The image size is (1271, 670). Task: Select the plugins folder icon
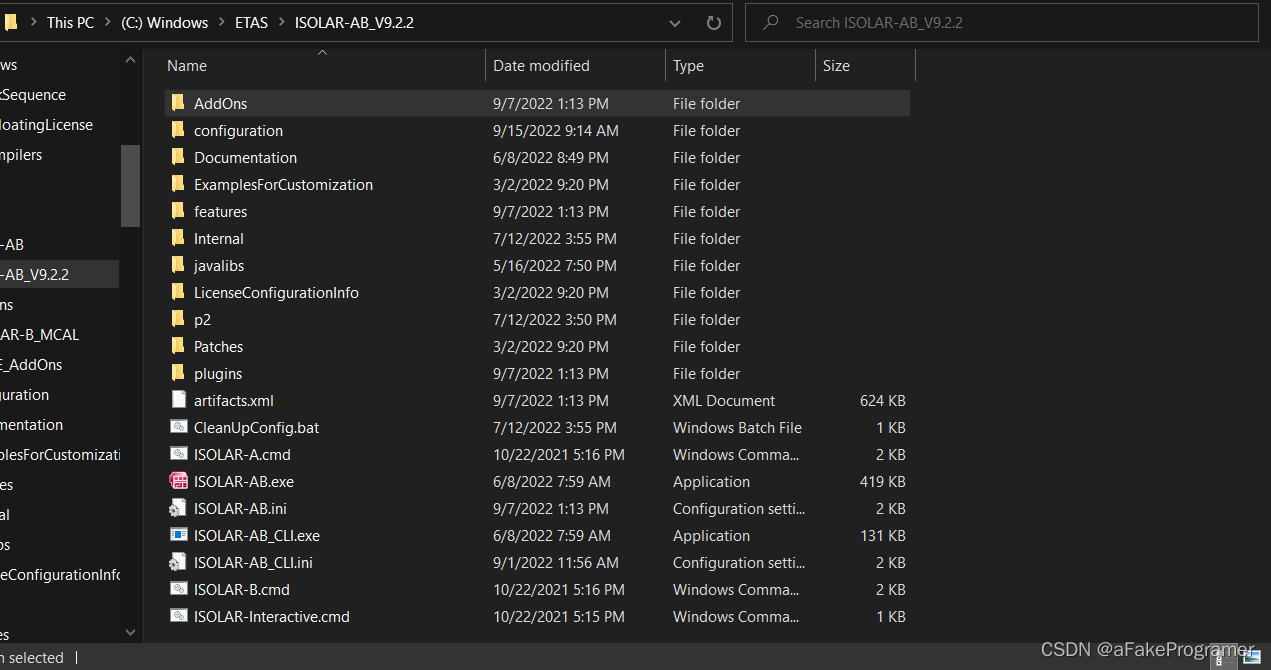pos(178,373)
